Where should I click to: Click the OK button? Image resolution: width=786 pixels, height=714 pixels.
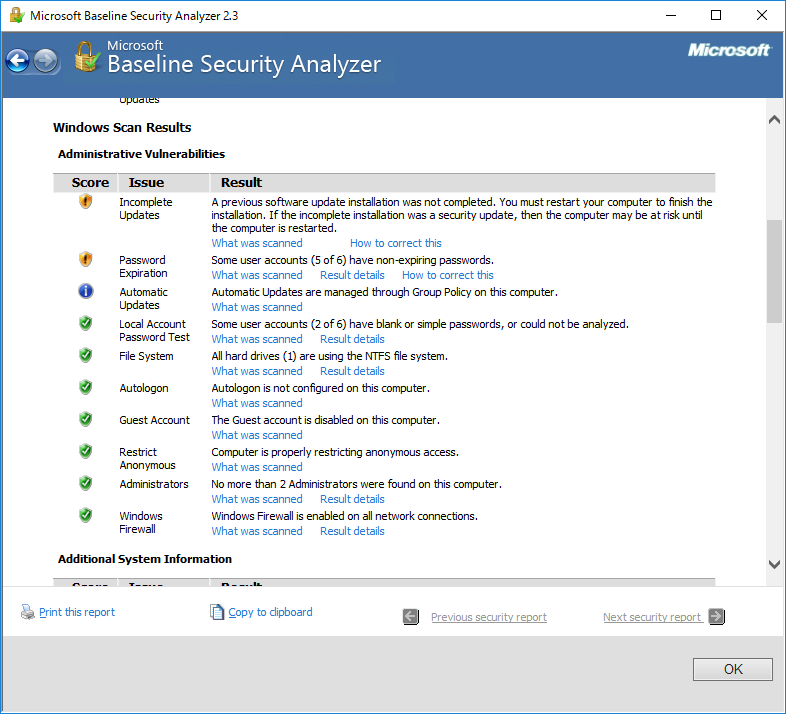tap(733, 669)
